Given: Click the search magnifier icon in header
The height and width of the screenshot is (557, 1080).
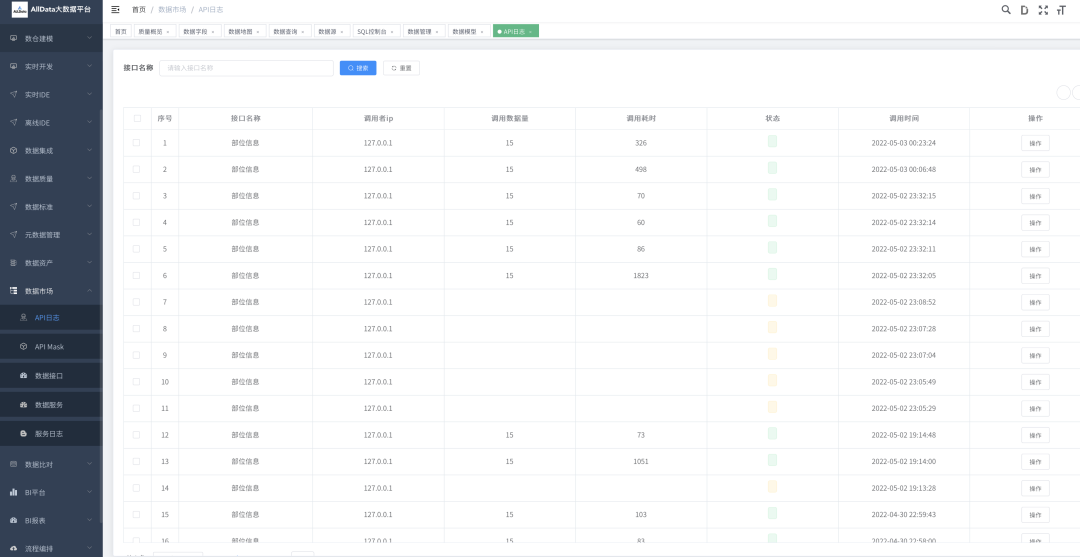Looking at the screenshot, I should coord(1006,9).
